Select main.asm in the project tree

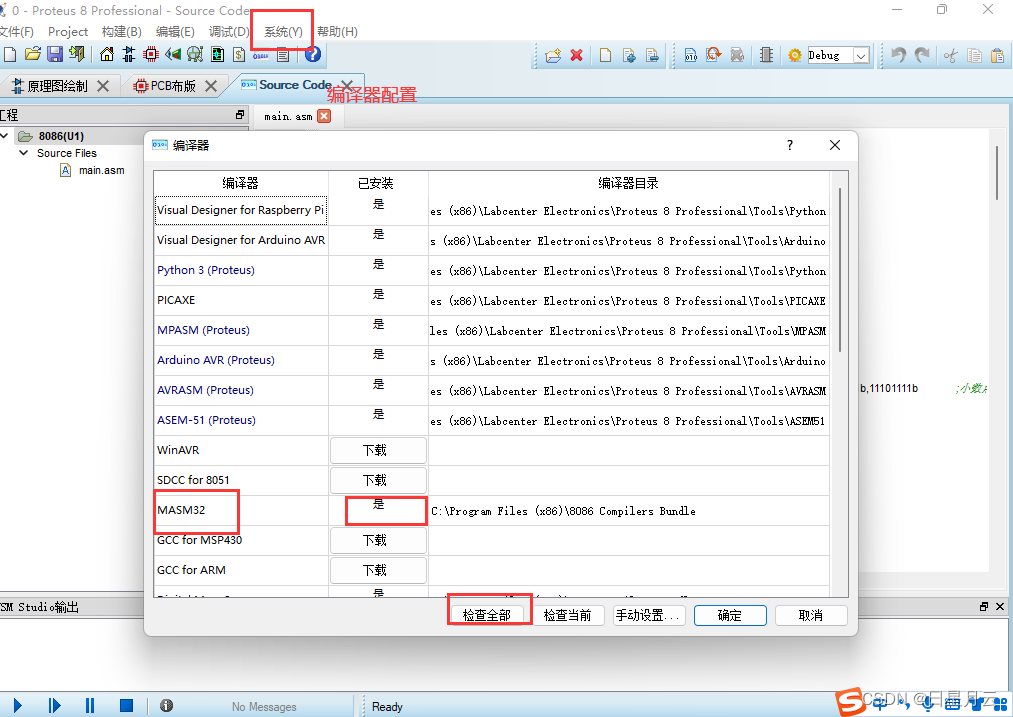pyautogui.click(x=101, y=171)
